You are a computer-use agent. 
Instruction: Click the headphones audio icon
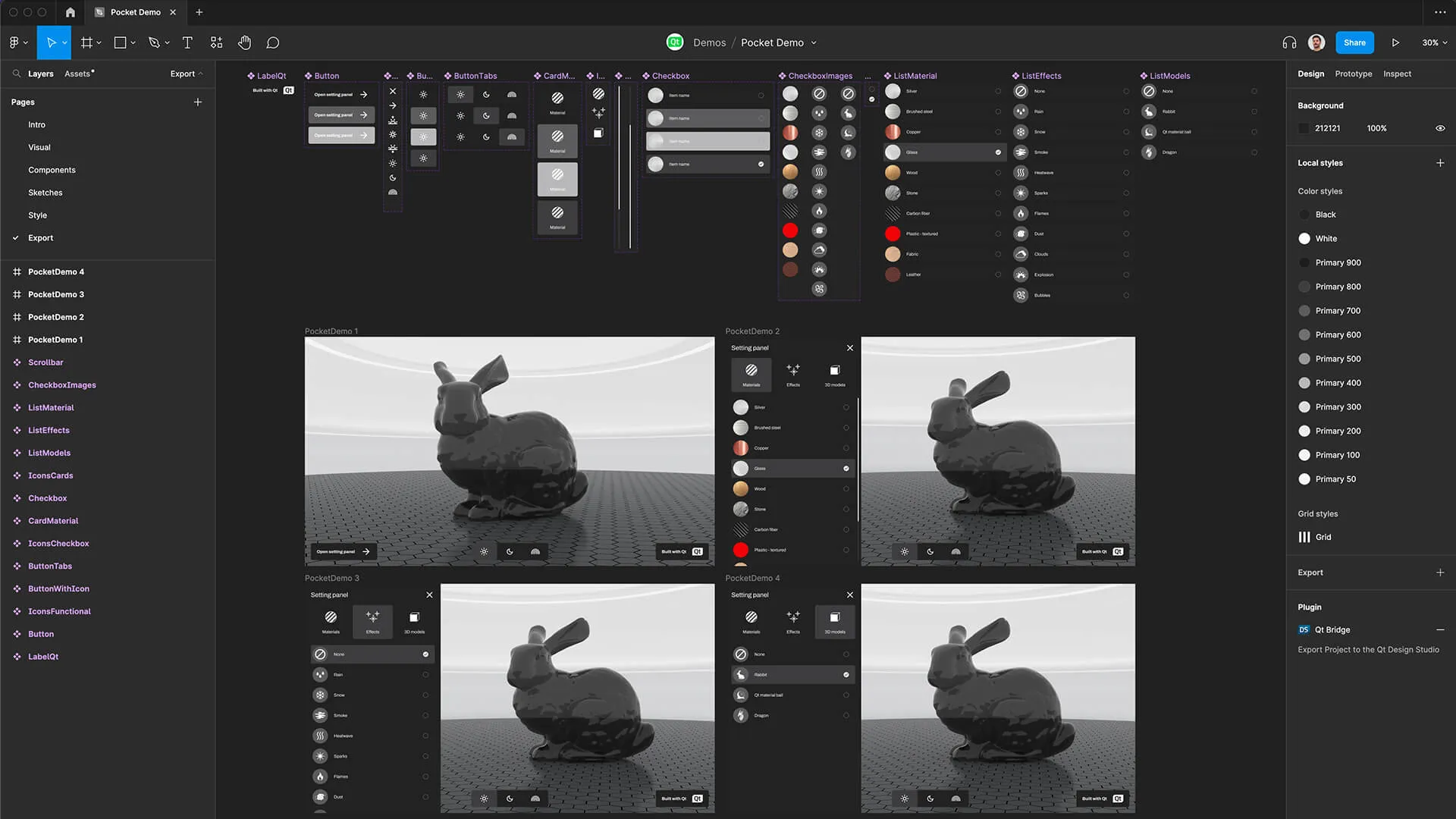1289,42
